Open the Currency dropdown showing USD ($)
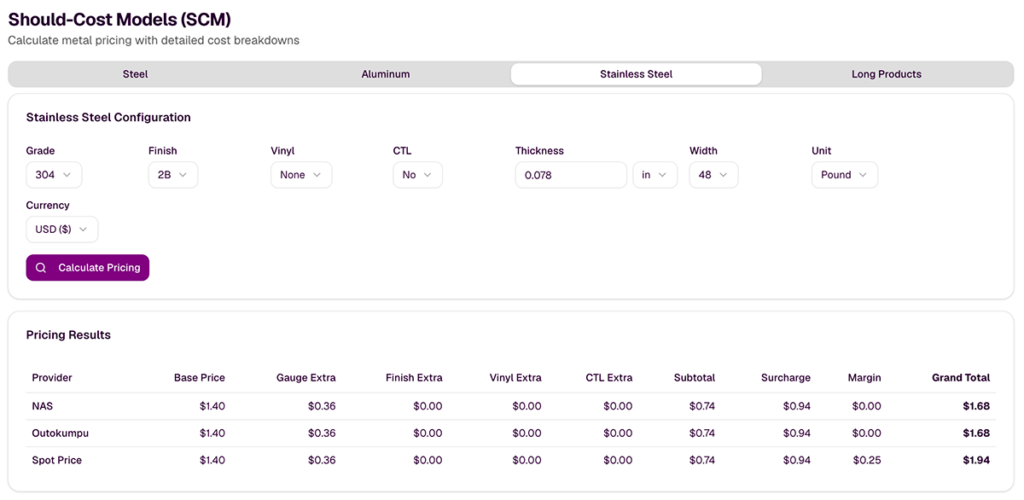1024x500 pixels. tap(62, 230)
